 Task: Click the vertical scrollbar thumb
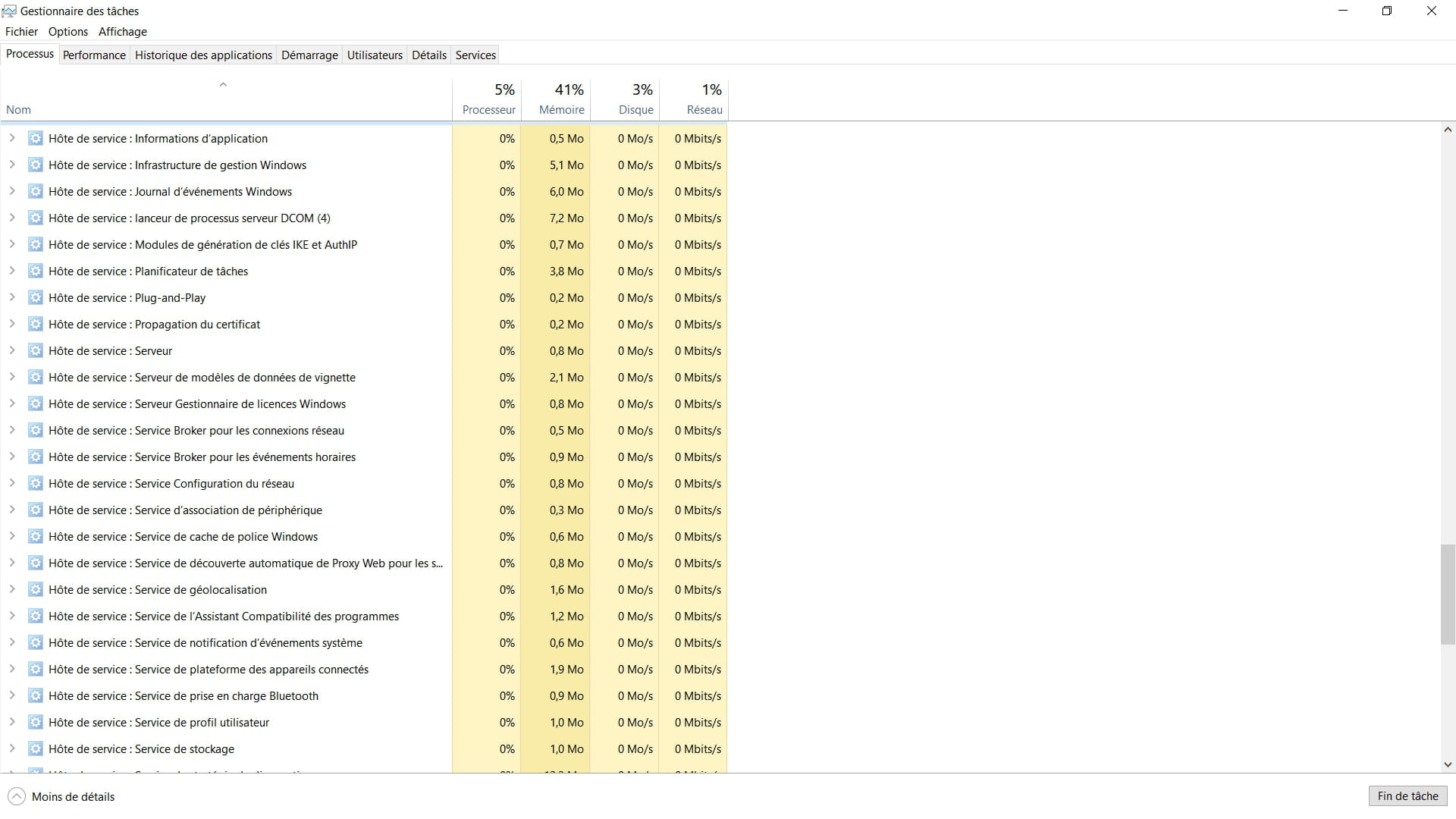1448,595
